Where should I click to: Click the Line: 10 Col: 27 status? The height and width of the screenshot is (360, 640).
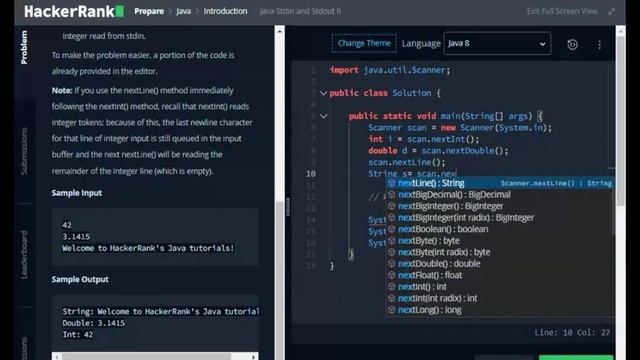pyautogui.click(x=572, y=333)
